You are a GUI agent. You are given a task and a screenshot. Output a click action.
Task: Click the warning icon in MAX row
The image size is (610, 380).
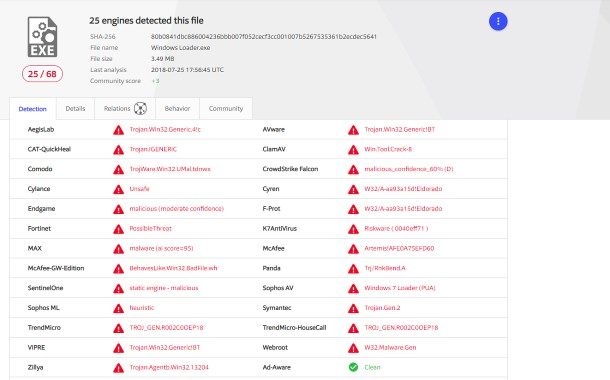tap(118, 249)
